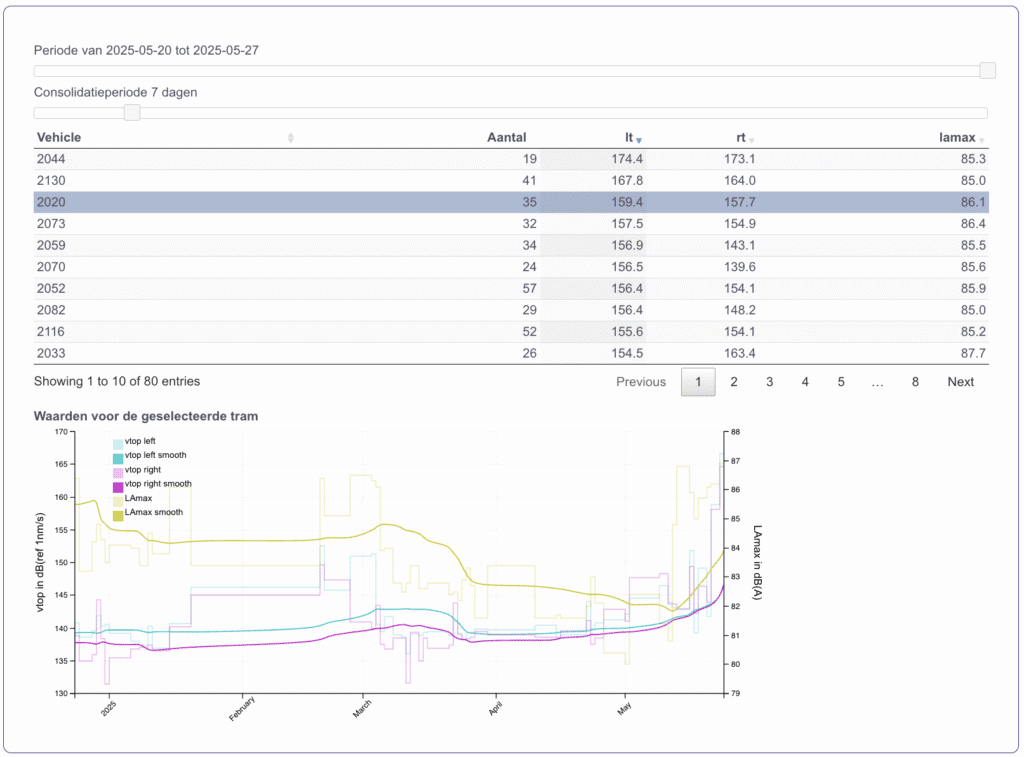Viewport: 1024px width, 757px height.
Task: Click the Next pagination button
Action: [x=960, y=382]
